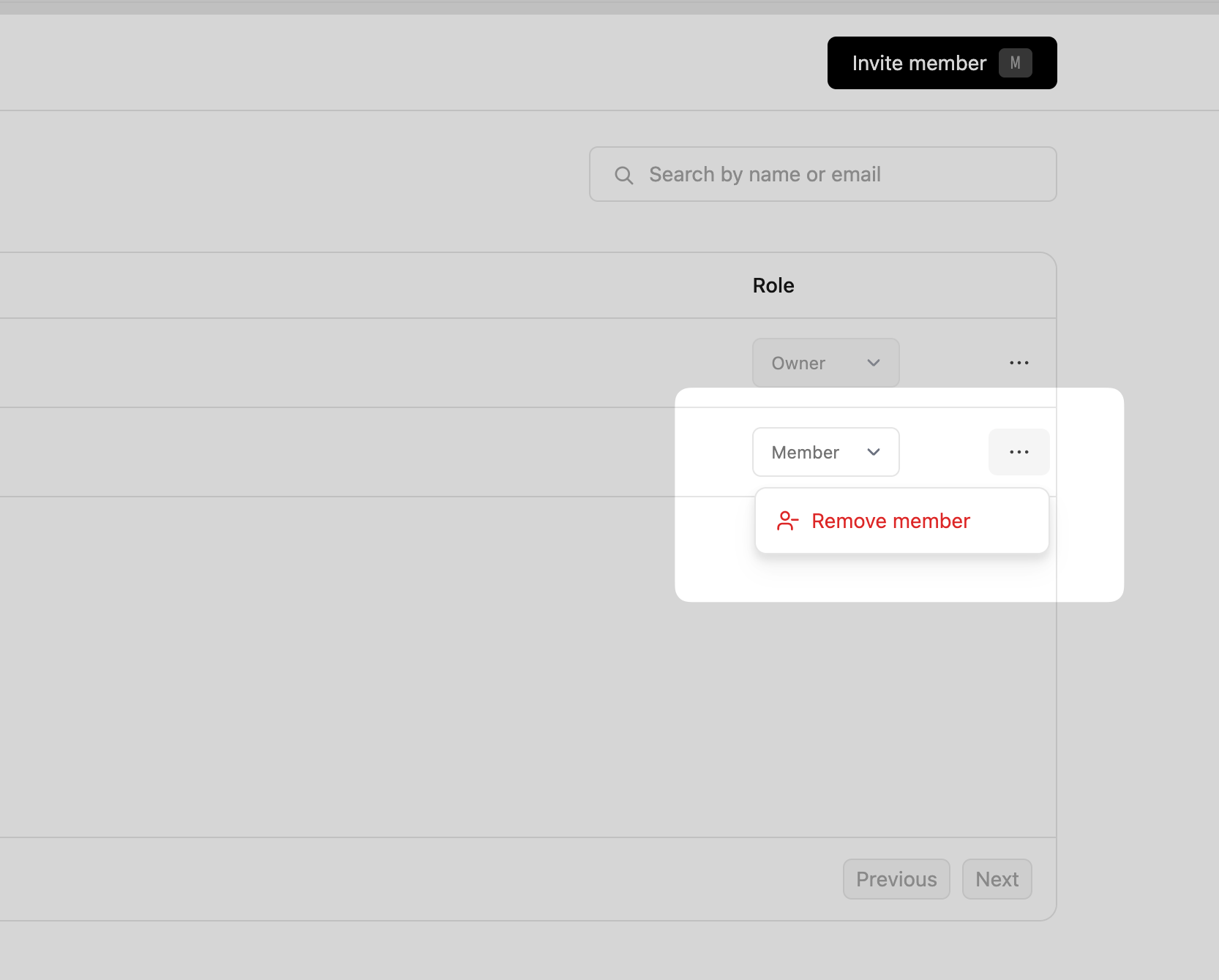Image resolution: width=1219 pixels, height=980 pixels.
Task: Open the Owner row's three-dot options menu
Action: click(x=1019, y=363)
